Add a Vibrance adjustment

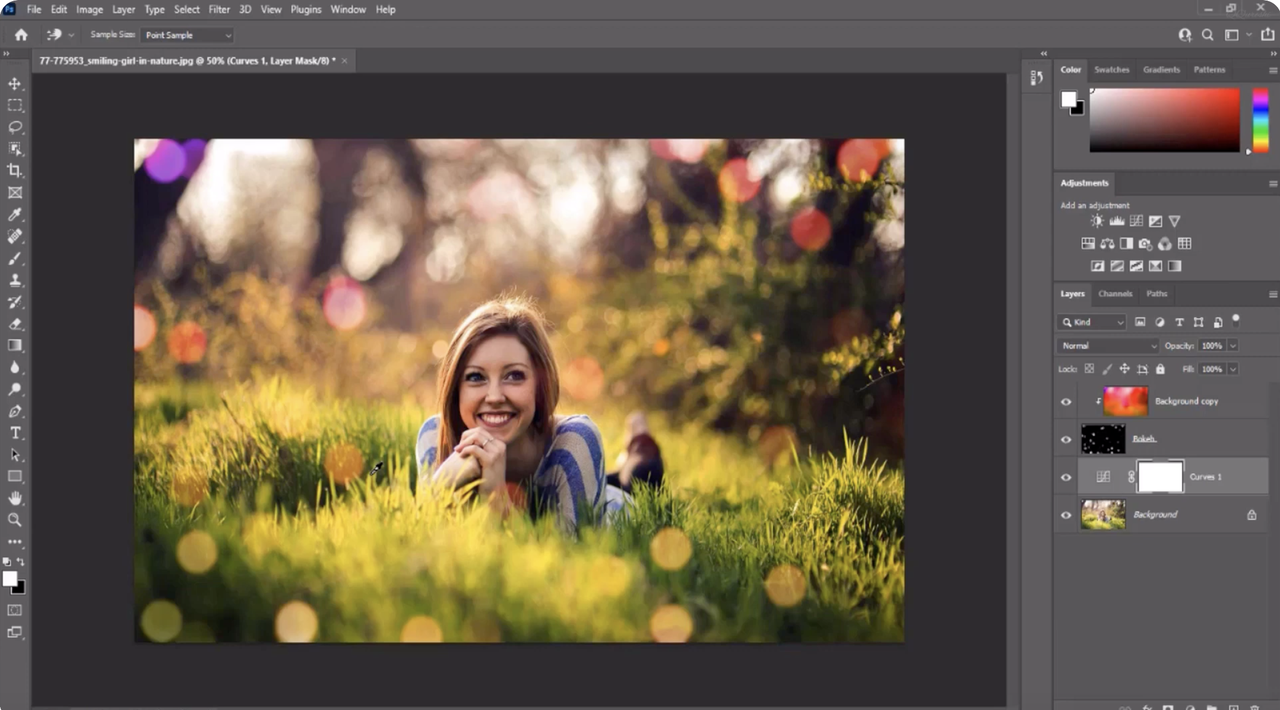tap(1174, 221)
